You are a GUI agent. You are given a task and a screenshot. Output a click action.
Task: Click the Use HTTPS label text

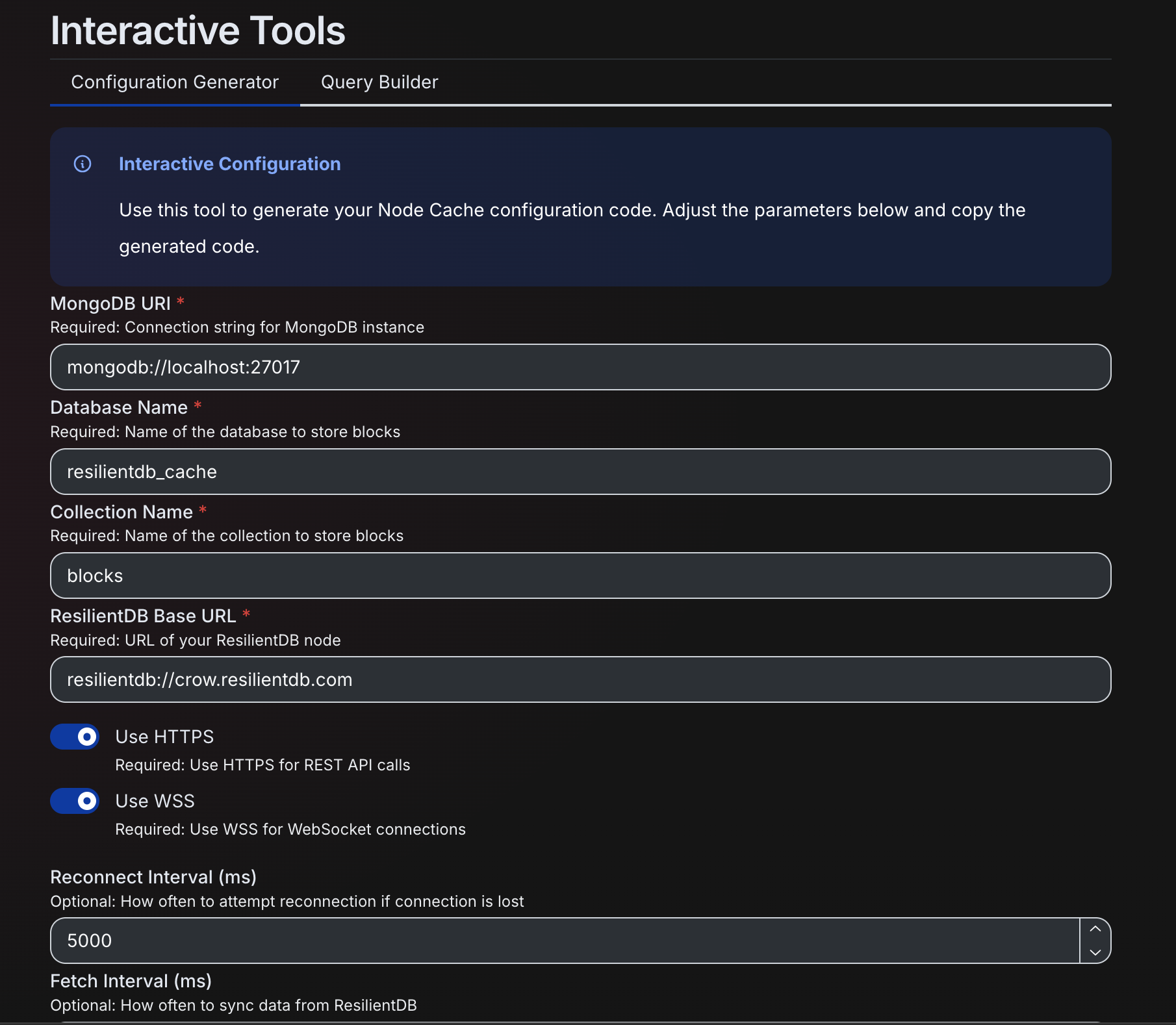[x=164, y=737]
